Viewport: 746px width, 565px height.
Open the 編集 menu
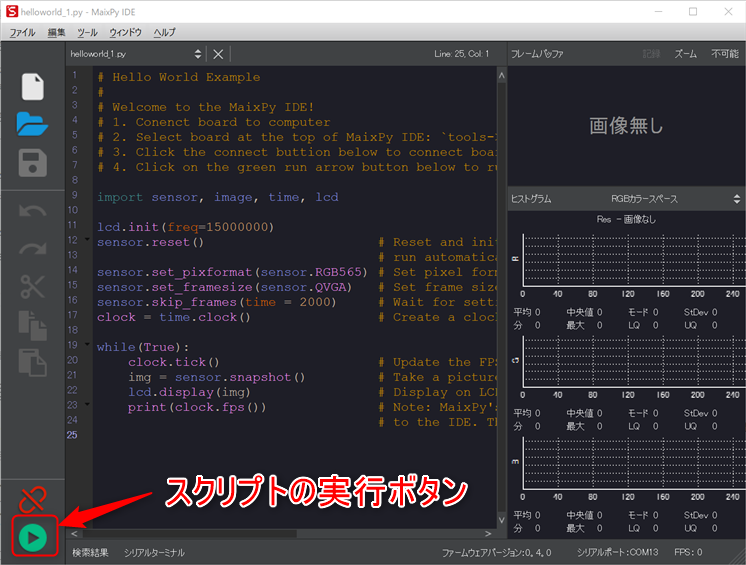(56, 32)
